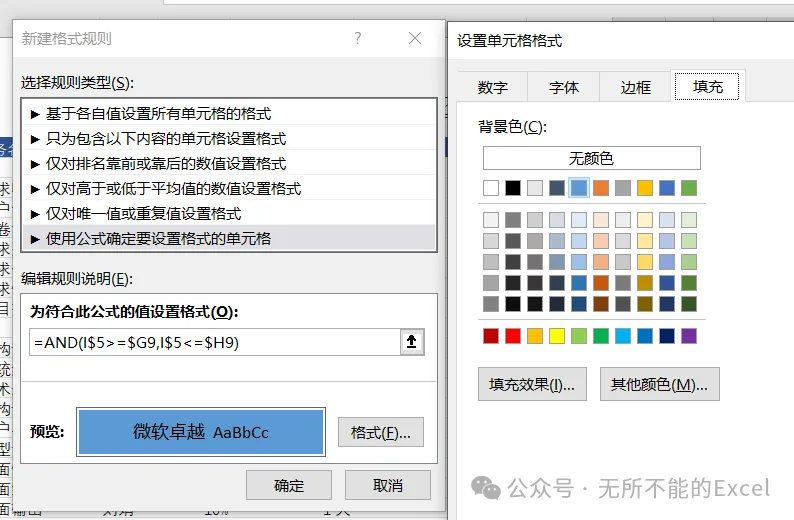The image size is (794, 520).
Task: Pick the purple standard color swatch
Action: (689, 336)
